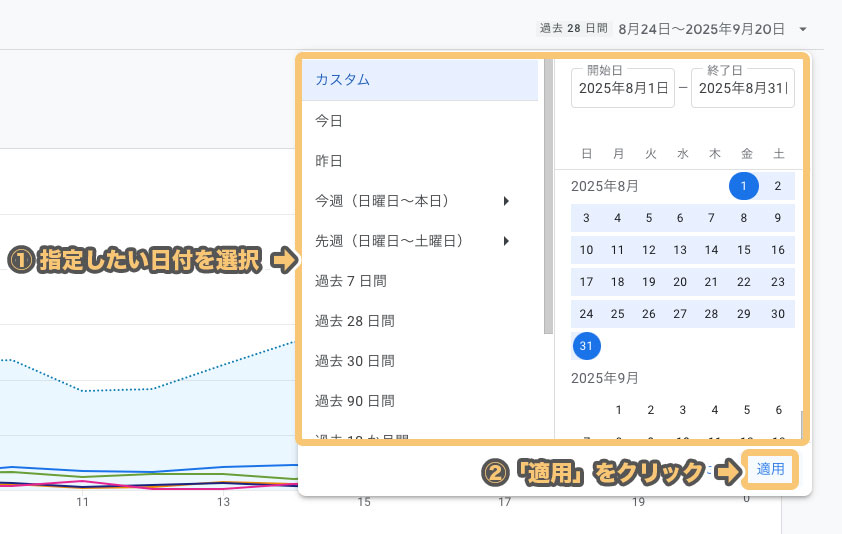This screenshot has height=534, width=842.
Task: Click the date range text 8月24日〜2025年9月20日
Action: click(x=701, y=30)
